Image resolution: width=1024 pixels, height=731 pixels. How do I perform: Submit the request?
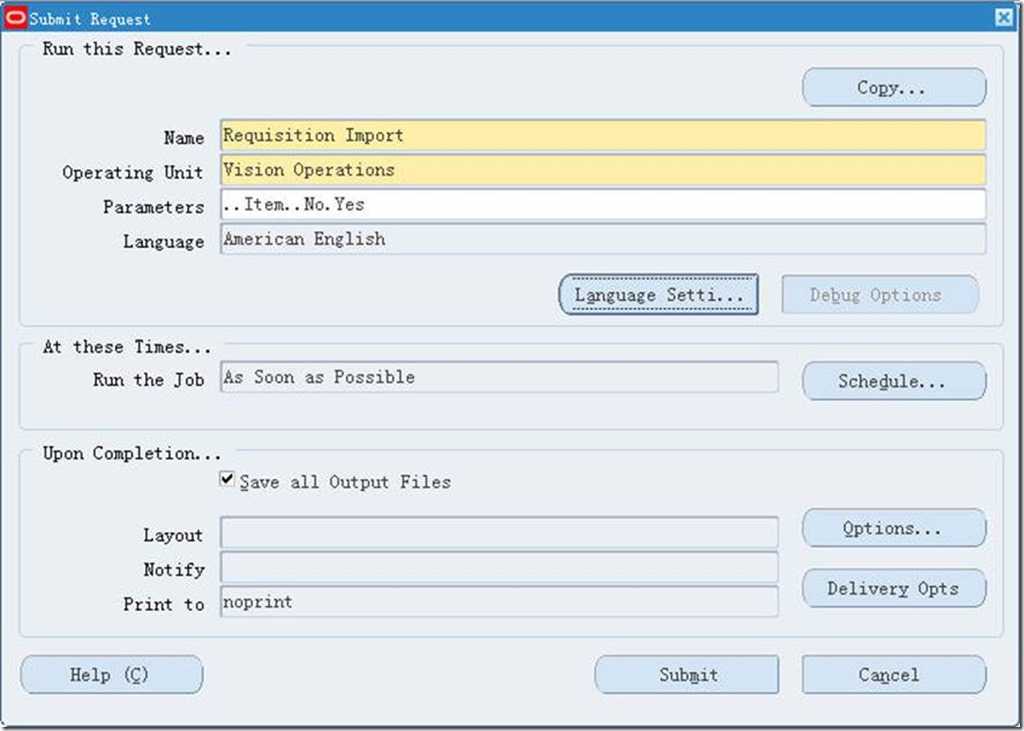coord(687,675)
